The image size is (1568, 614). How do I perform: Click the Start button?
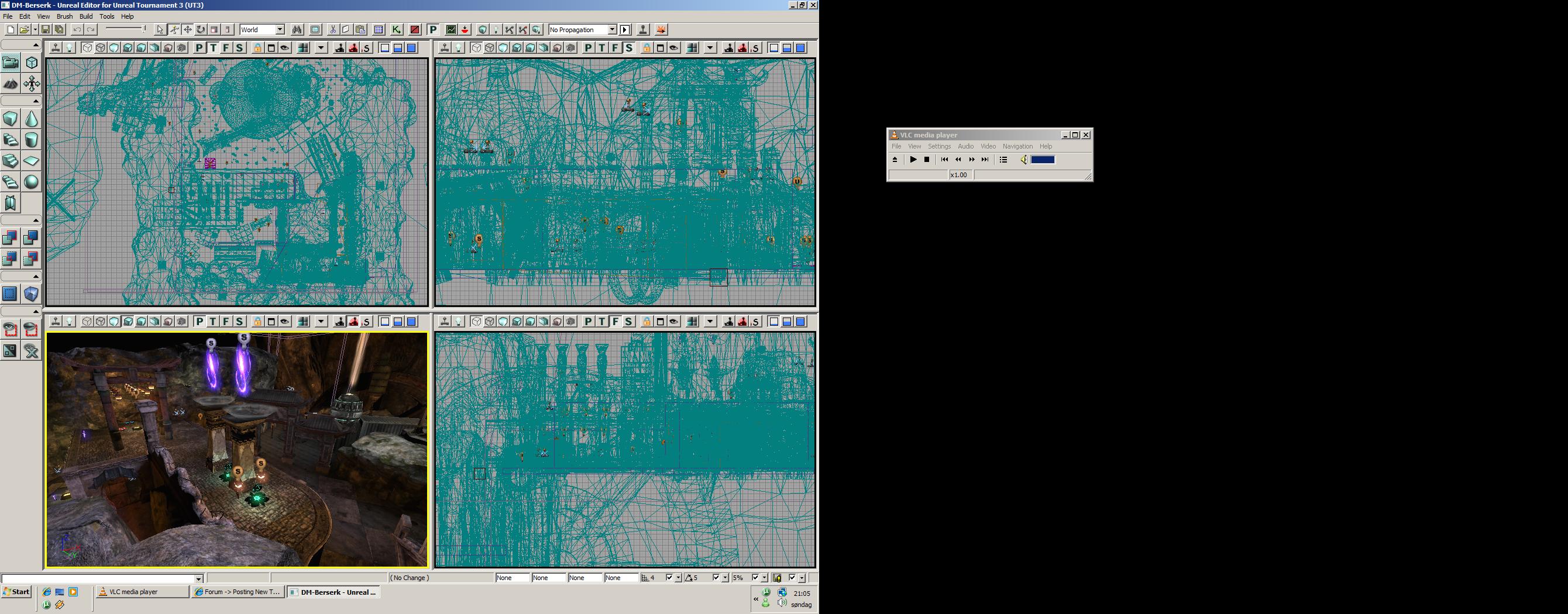pyautogui.click(x=16, y=591)
